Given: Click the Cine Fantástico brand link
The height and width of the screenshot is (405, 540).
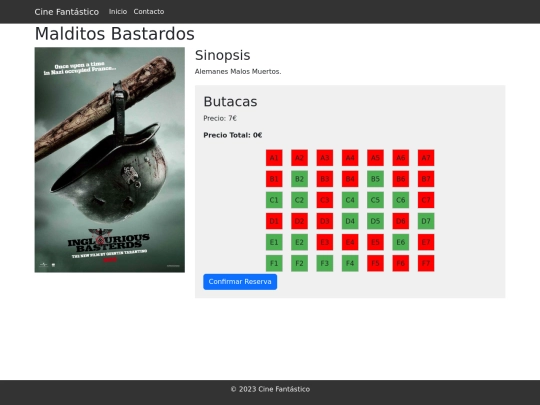Looking at the screenshot, I should point(66,12).
